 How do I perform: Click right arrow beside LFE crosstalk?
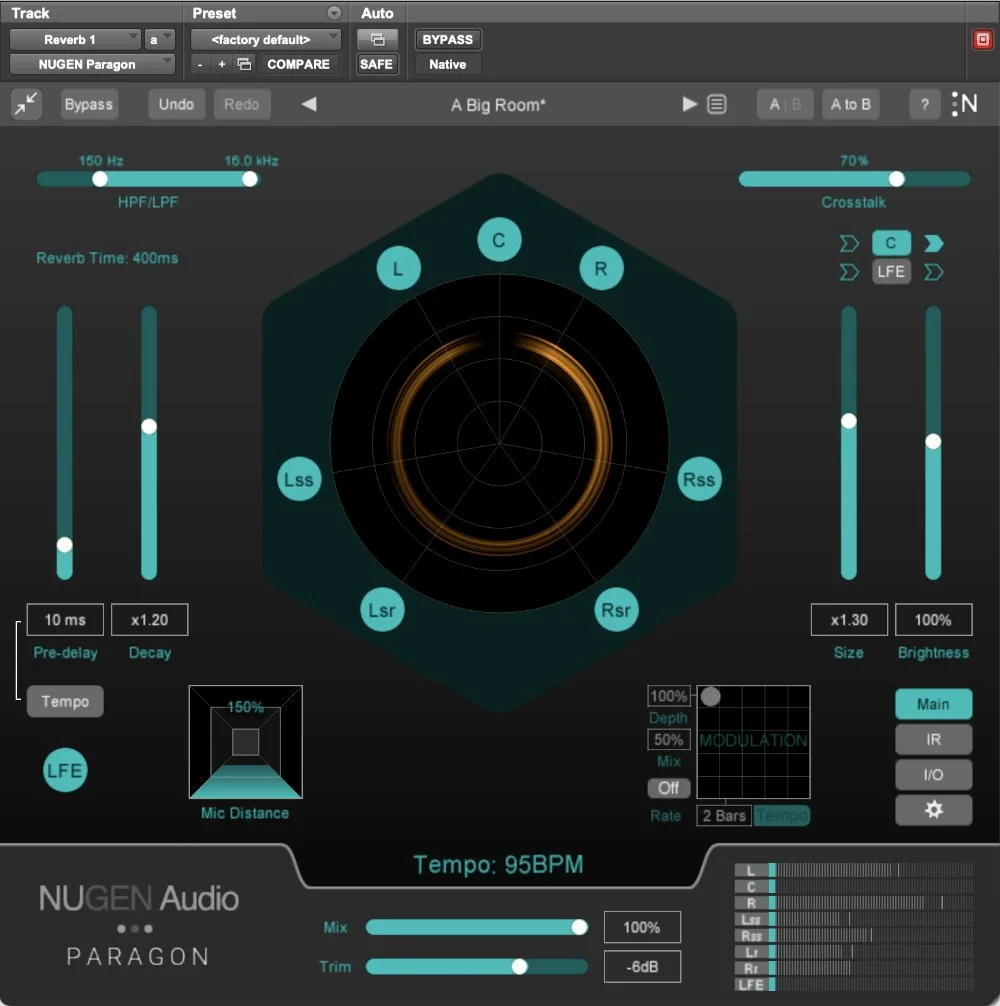[x=933, y=272]
